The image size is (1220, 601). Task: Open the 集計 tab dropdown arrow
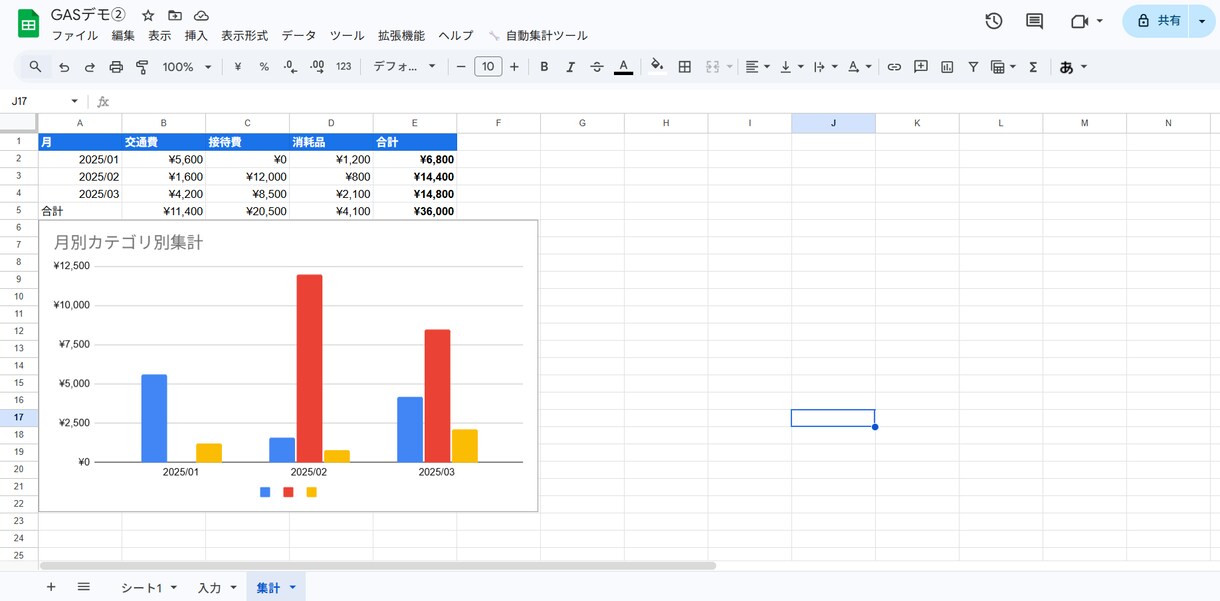292,587
